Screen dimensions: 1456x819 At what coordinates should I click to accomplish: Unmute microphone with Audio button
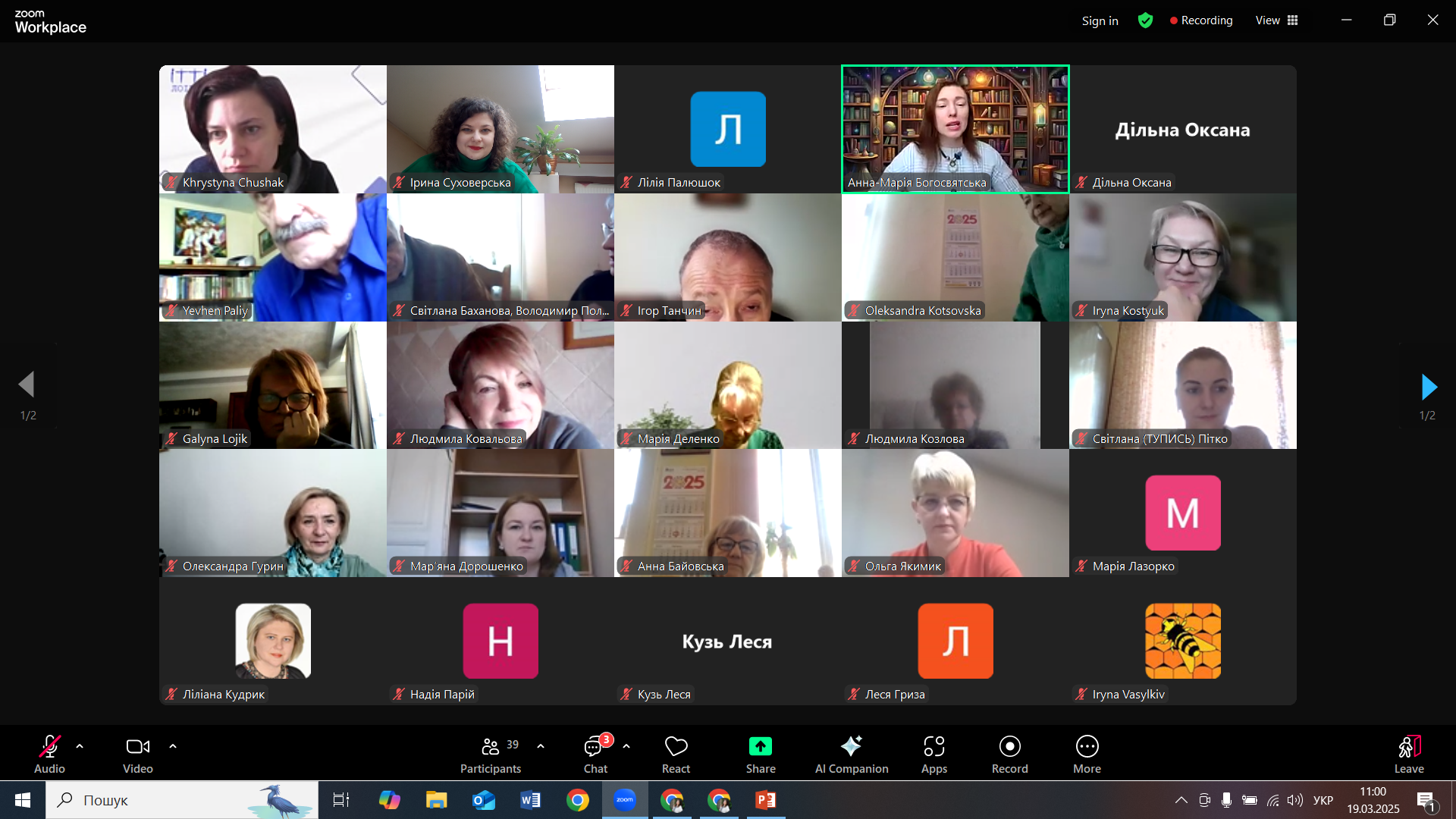point(49,748)
